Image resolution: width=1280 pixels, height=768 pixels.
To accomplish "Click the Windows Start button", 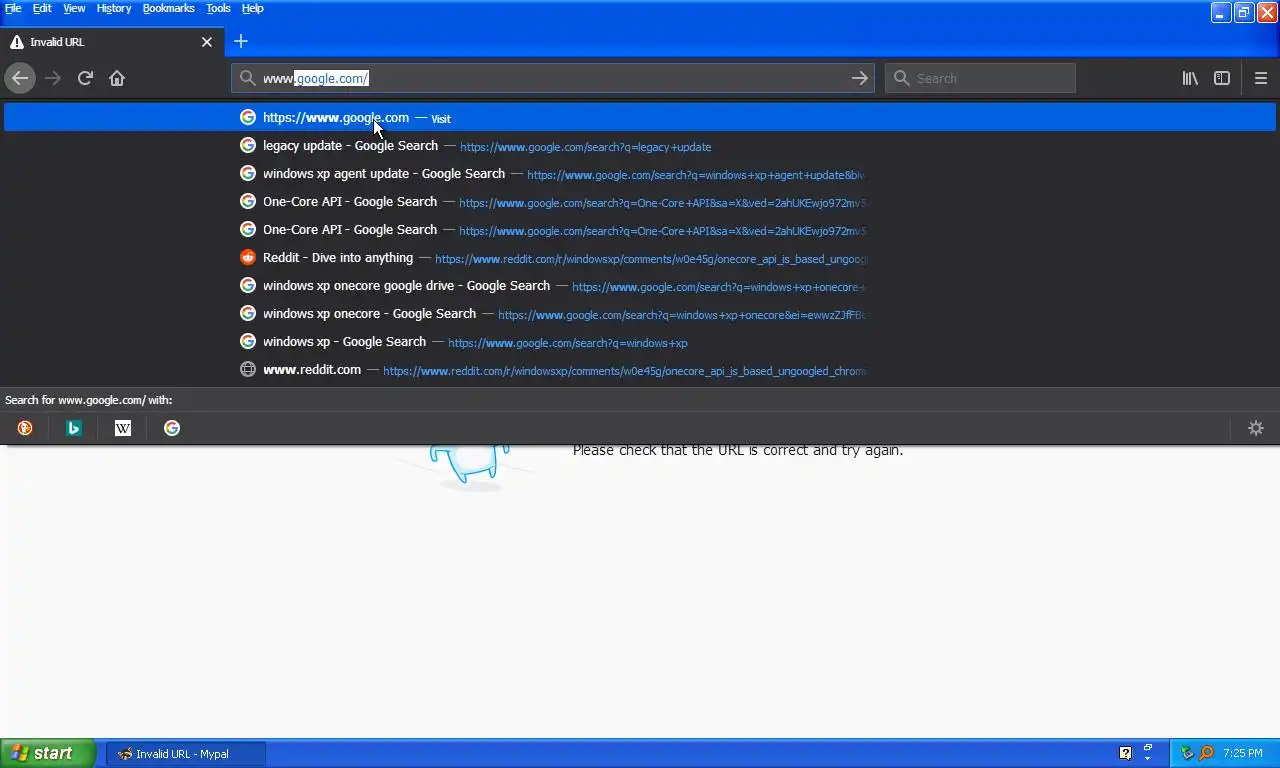I will pos(48,753).
